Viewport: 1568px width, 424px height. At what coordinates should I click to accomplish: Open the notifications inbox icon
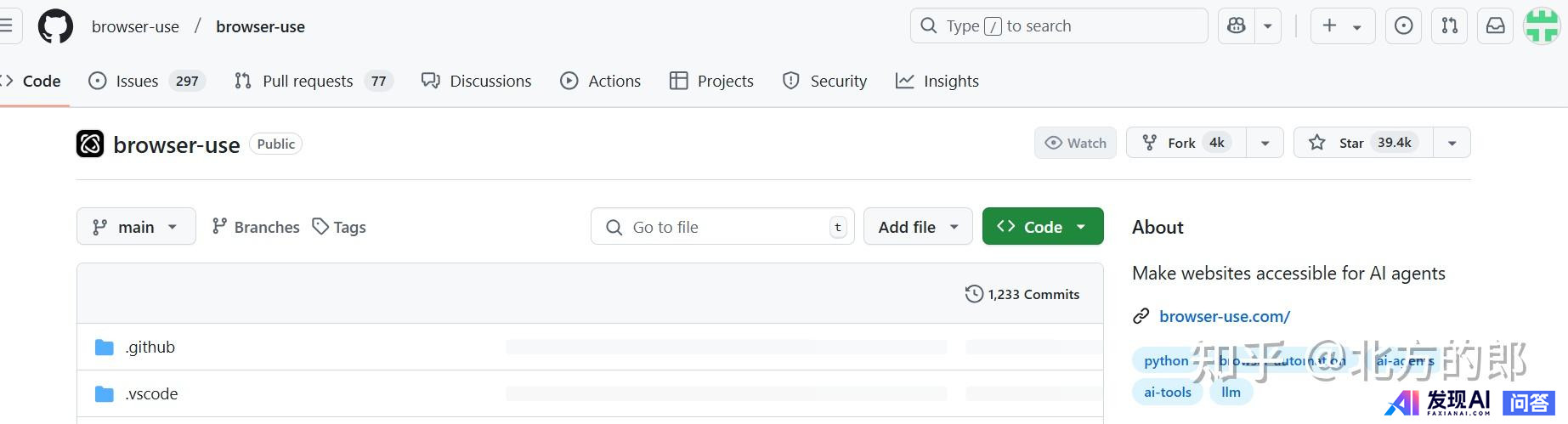1496,26
